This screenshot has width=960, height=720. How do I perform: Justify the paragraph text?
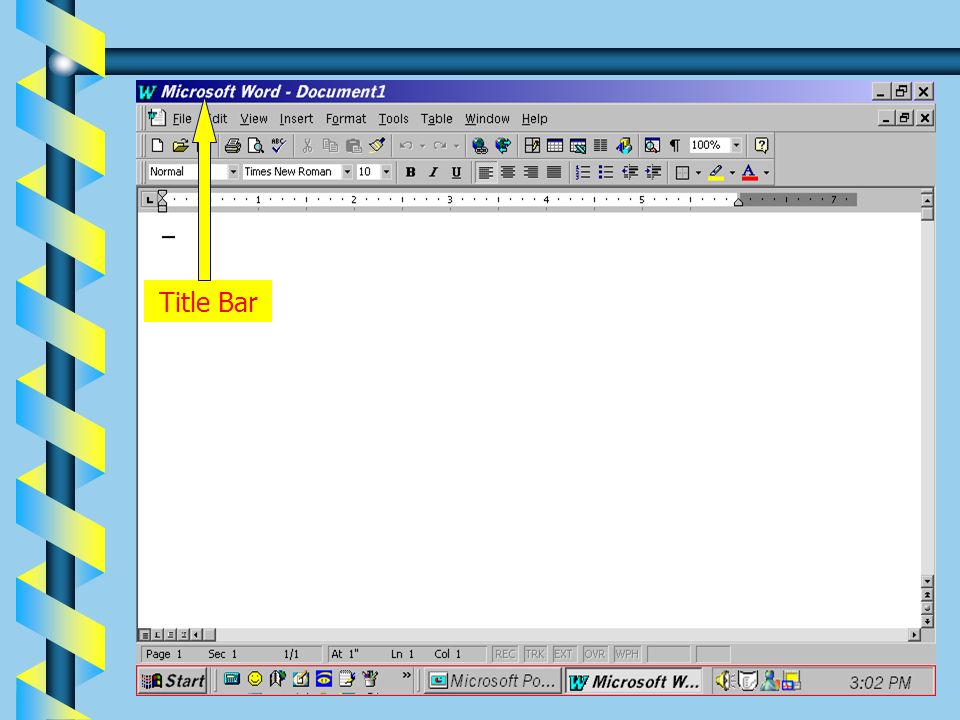pos(553,173)
